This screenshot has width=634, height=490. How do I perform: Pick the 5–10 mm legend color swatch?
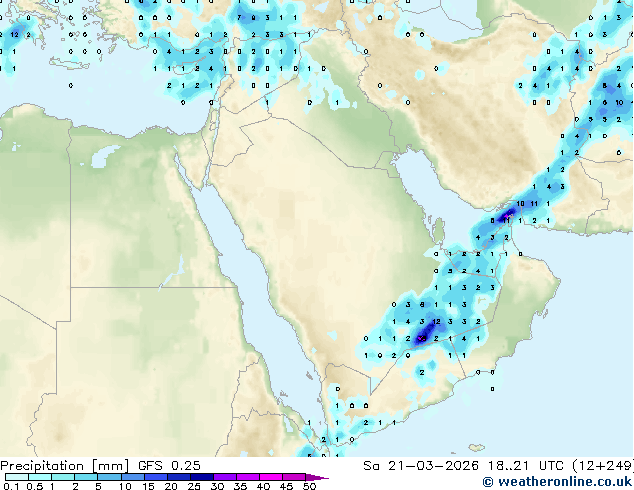coord(109,477)
